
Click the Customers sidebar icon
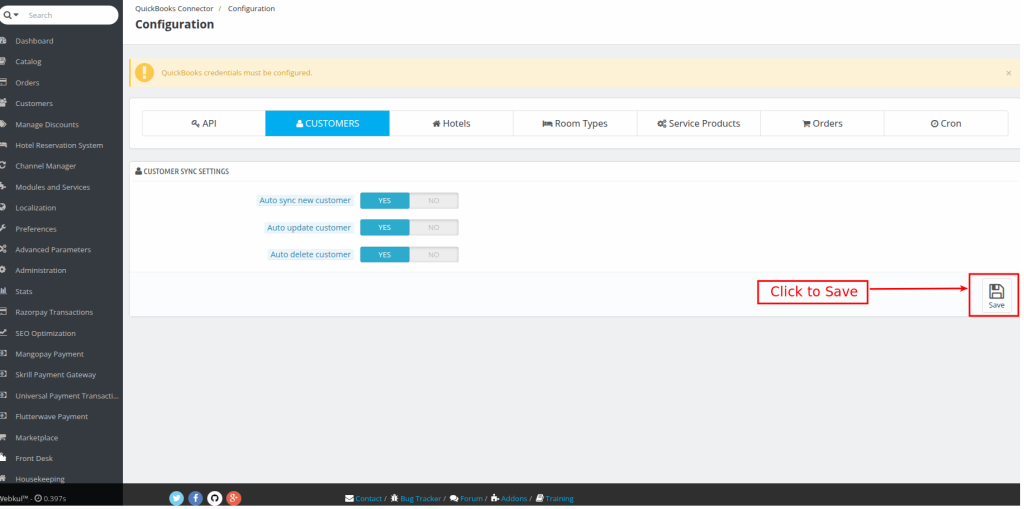(3, 103)
